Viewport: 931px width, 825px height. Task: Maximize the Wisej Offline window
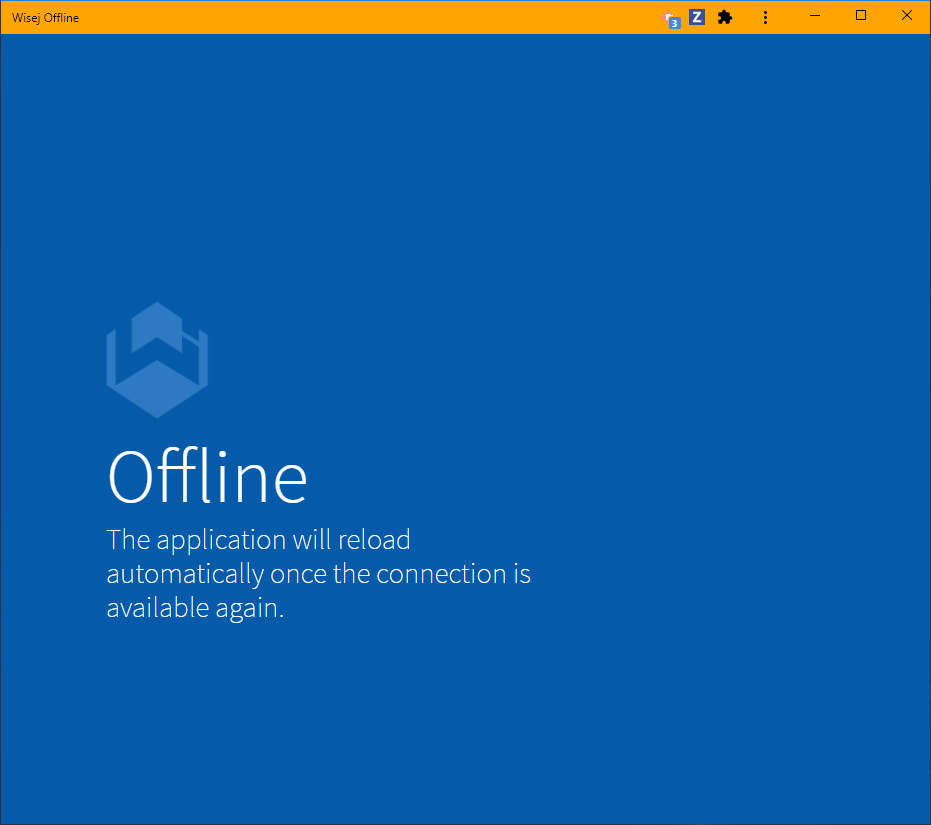click(x=860, y=16)
